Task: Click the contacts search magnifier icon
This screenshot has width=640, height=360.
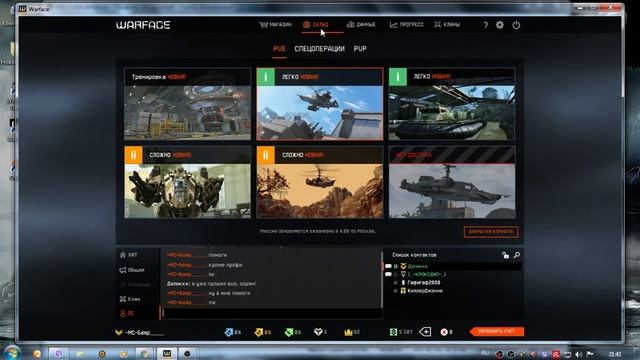Action: [517, 255]
